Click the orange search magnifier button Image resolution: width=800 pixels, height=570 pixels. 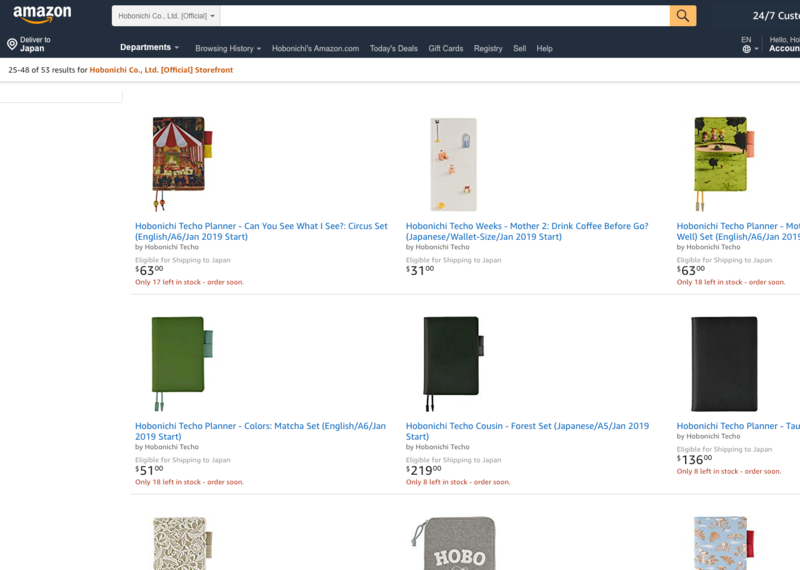(x=683, y=16)
